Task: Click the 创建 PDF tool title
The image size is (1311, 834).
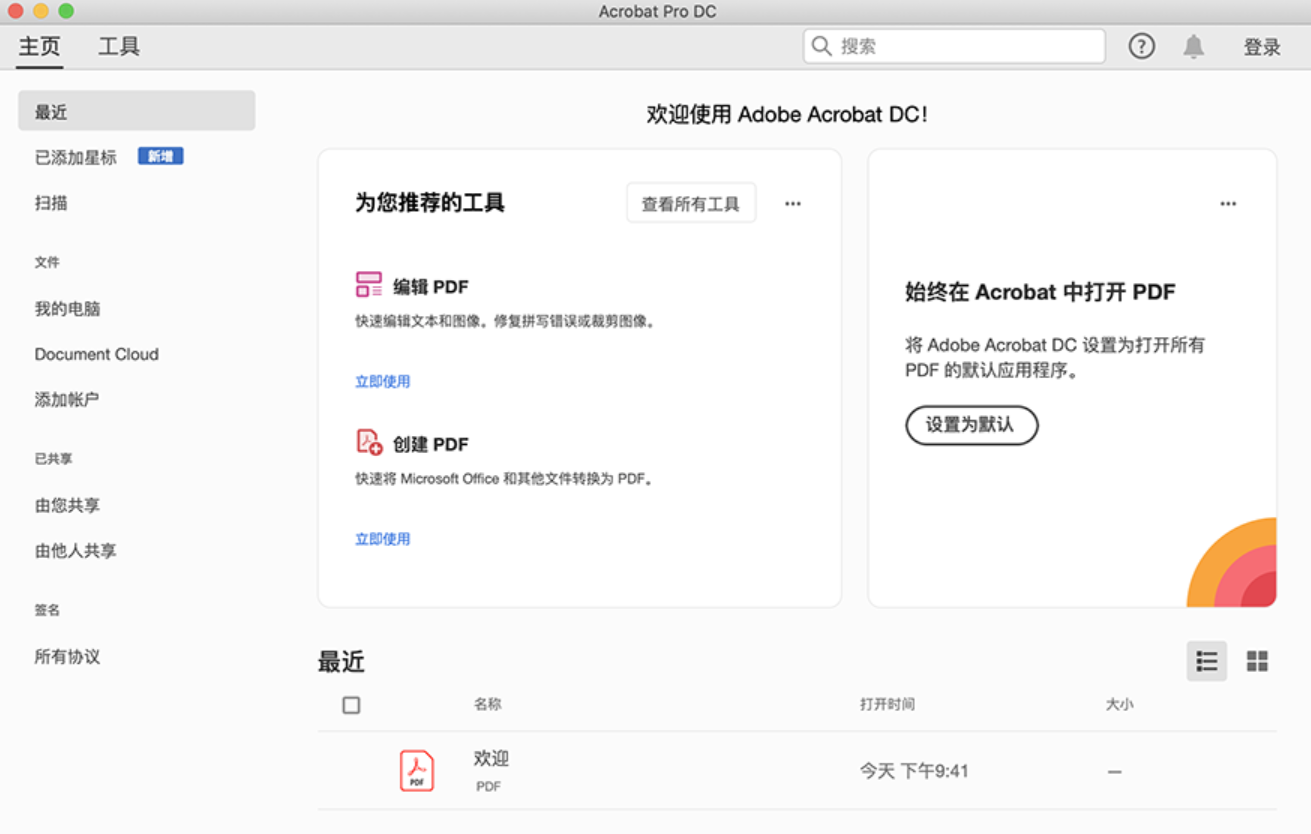Action: [431, 444]
